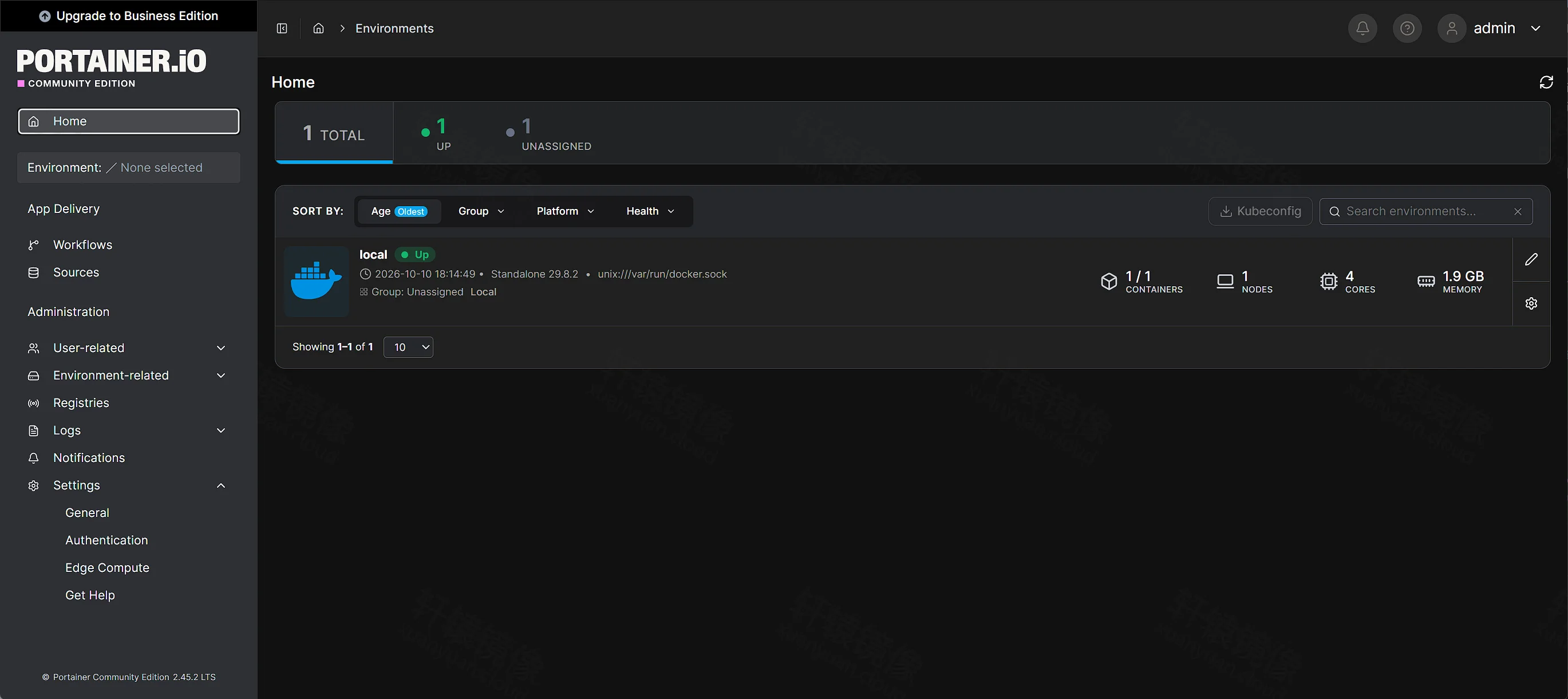Open the admin account dropdown chevron
1568x699 pixels.
[x=1535, y=28]
